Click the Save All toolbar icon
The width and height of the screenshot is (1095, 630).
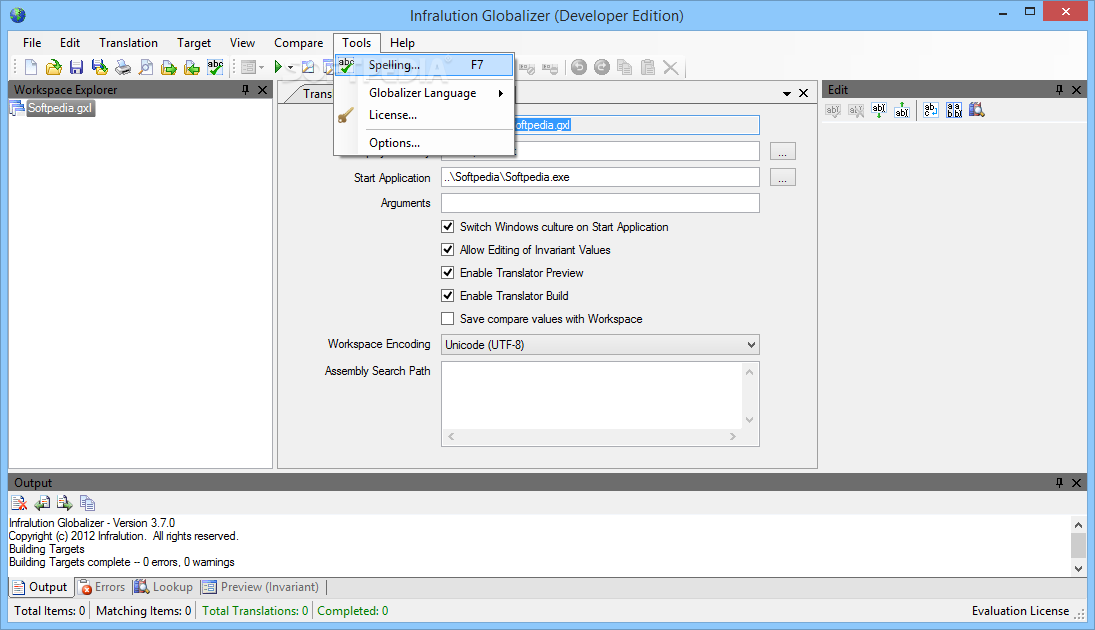[100, 67]
